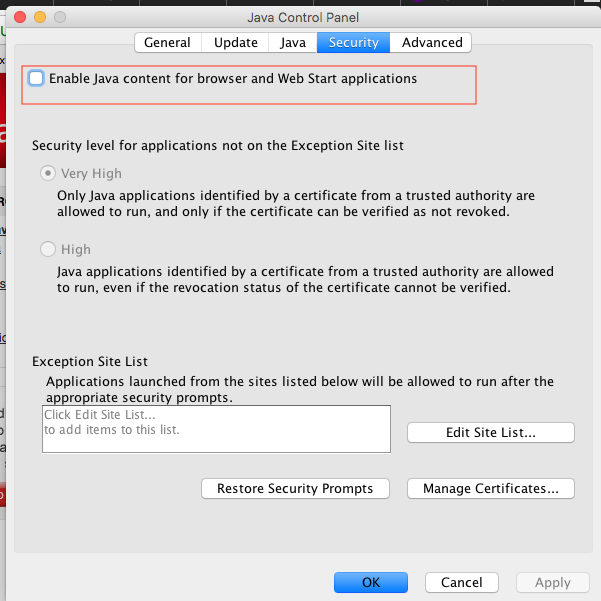Screen dimensions: 601x601
Task: Go to the Advanced tab
Action: 432,43
